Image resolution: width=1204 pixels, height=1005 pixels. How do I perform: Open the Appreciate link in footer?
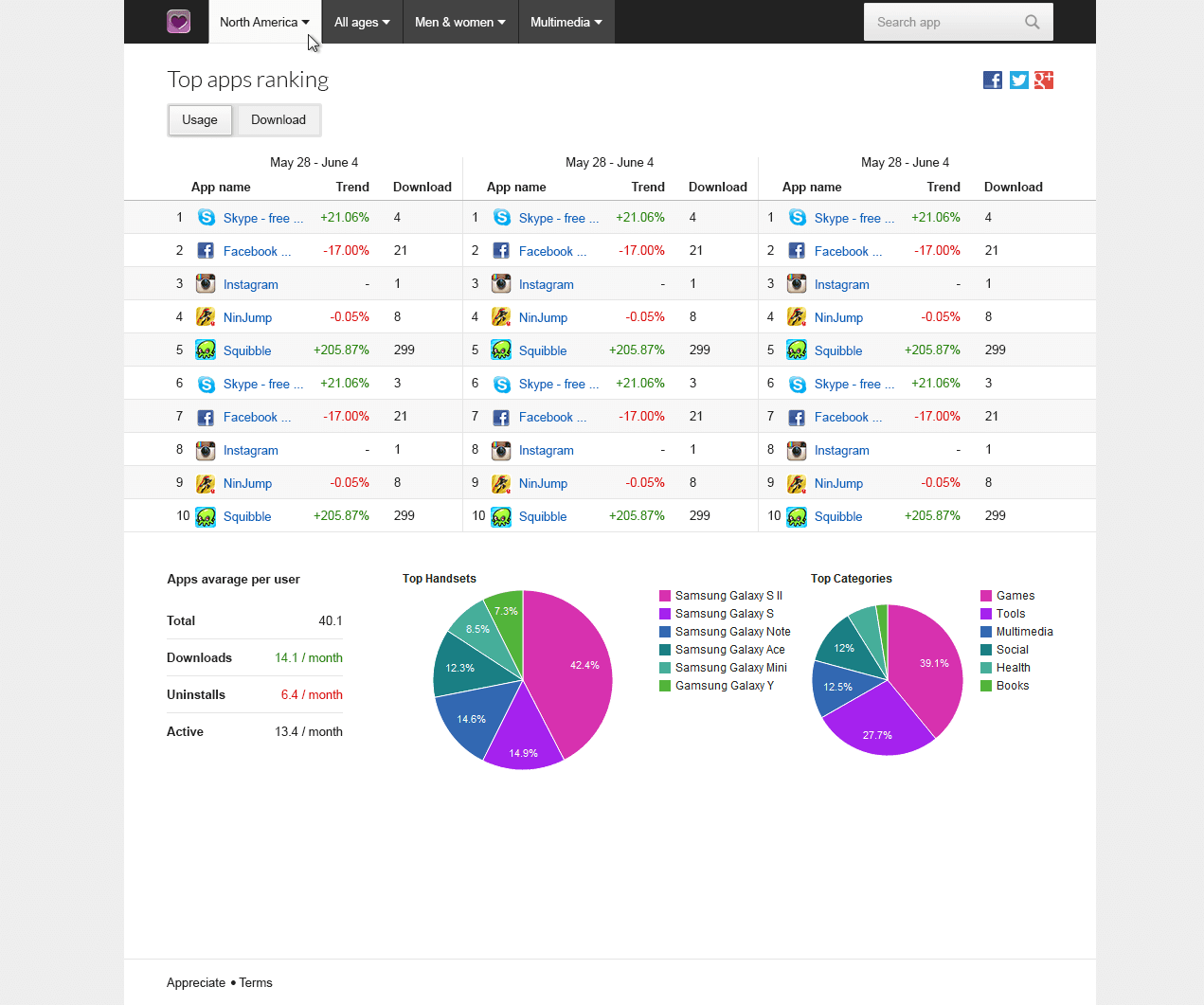[x=196, y=983]
